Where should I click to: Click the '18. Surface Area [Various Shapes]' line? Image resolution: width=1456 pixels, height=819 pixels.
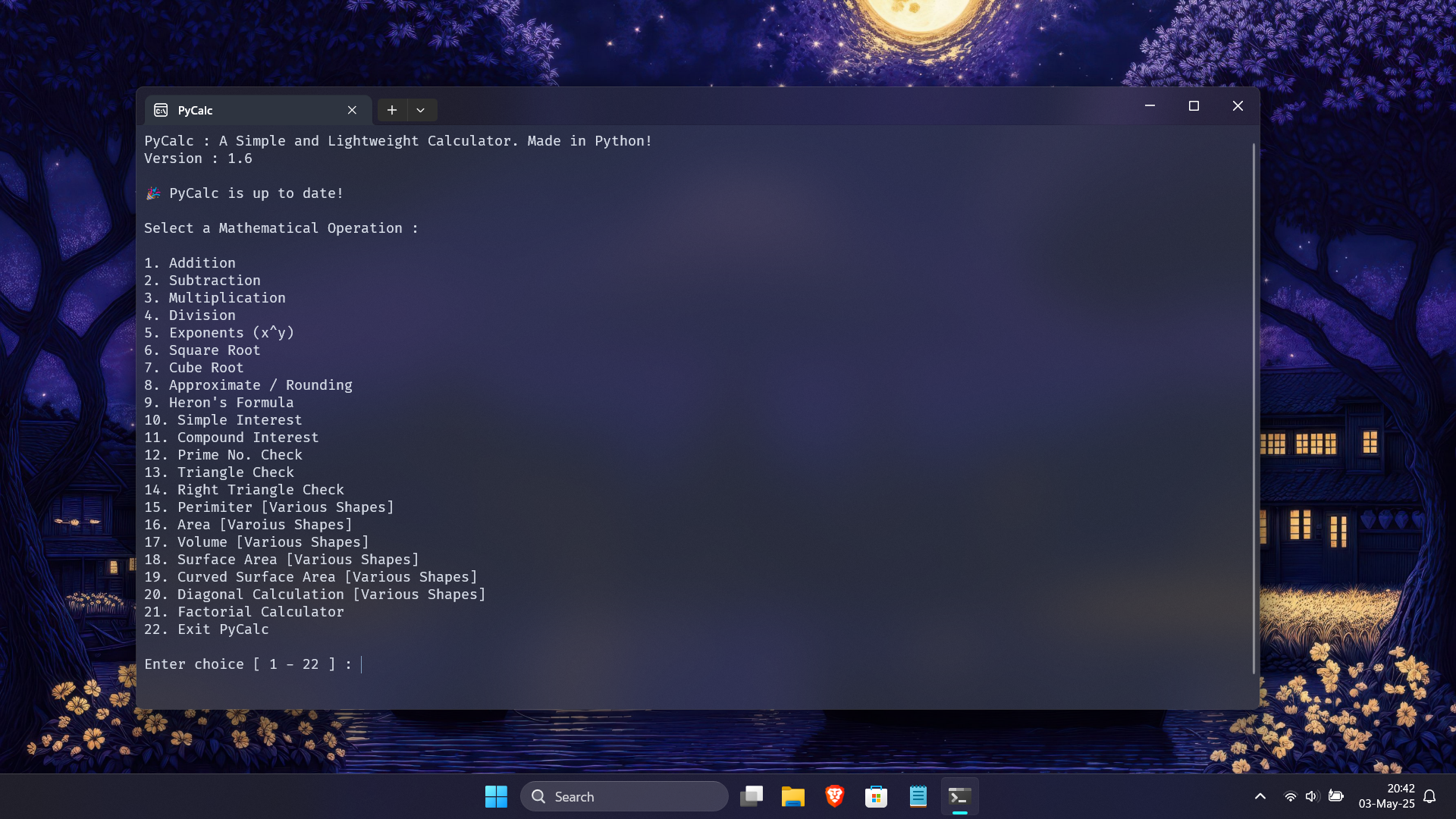(281, 560)
